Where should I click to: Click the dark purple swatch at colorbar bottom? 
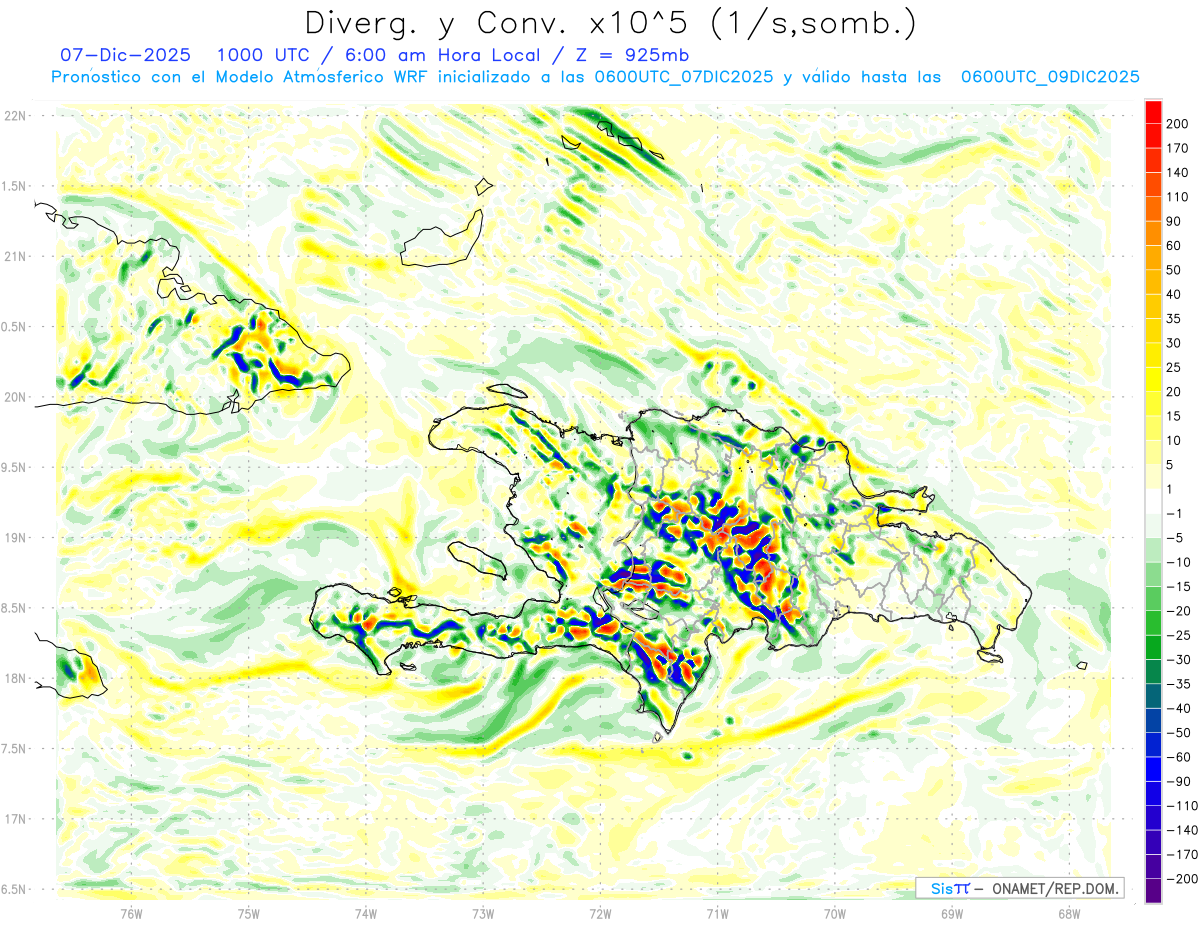pyautogui.click(x=1153, y=891)
